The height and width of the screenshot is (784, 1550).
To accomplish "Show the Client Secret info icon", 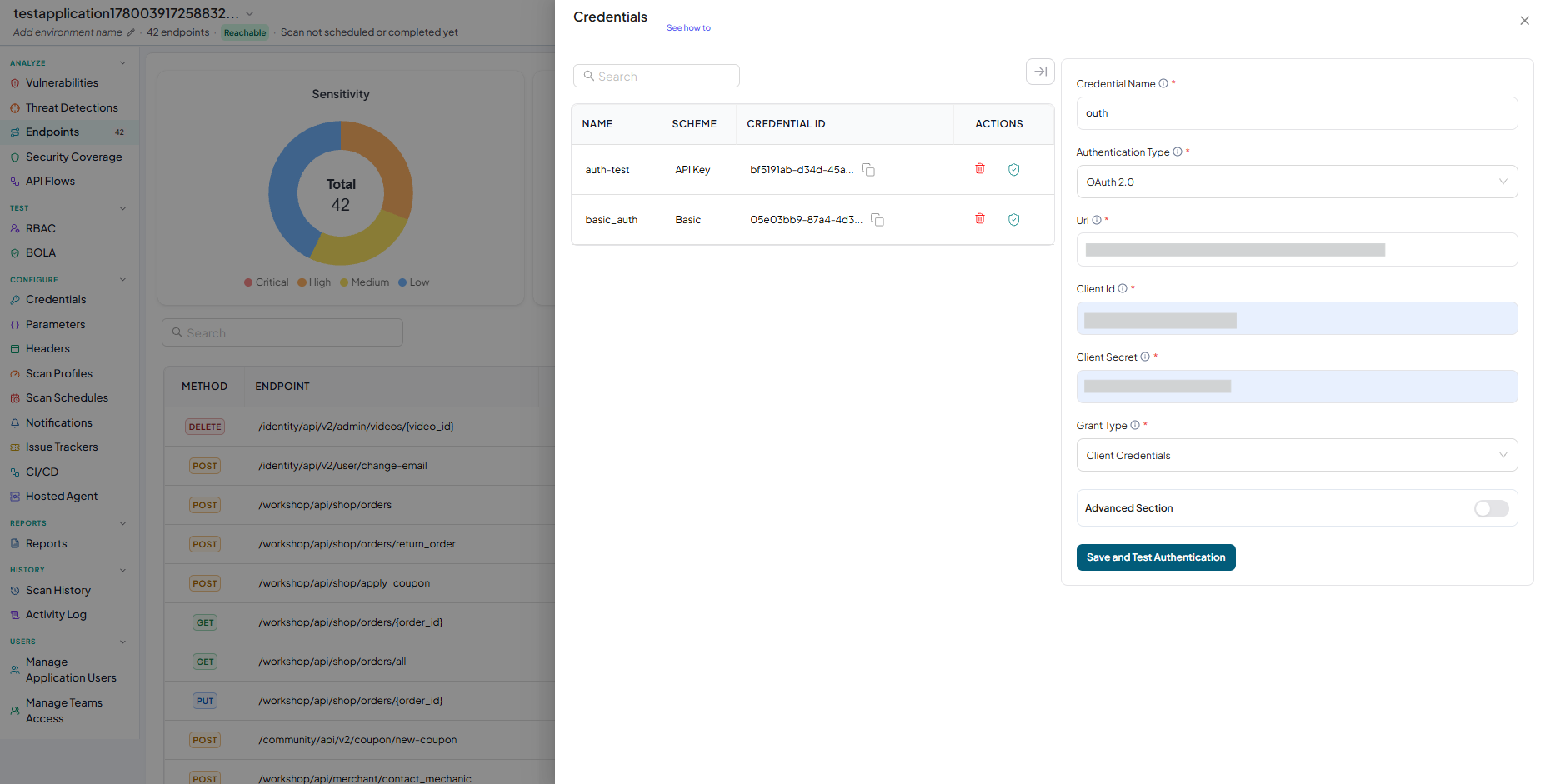I will click(1145, 357).
